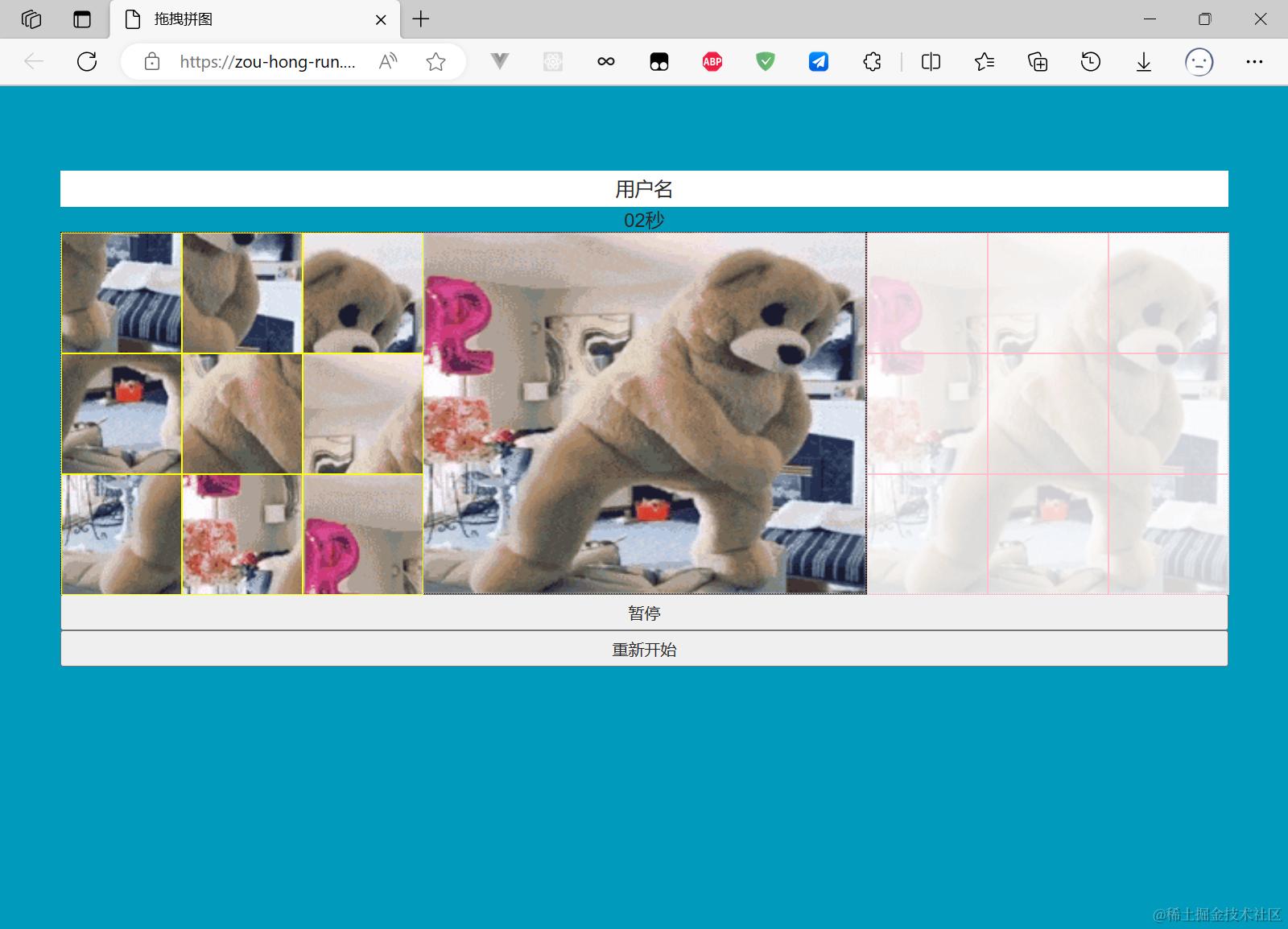Open the Adblock Plus (ABP) extension
Viewport: 1288px width, 929px height.
[712, 61]
